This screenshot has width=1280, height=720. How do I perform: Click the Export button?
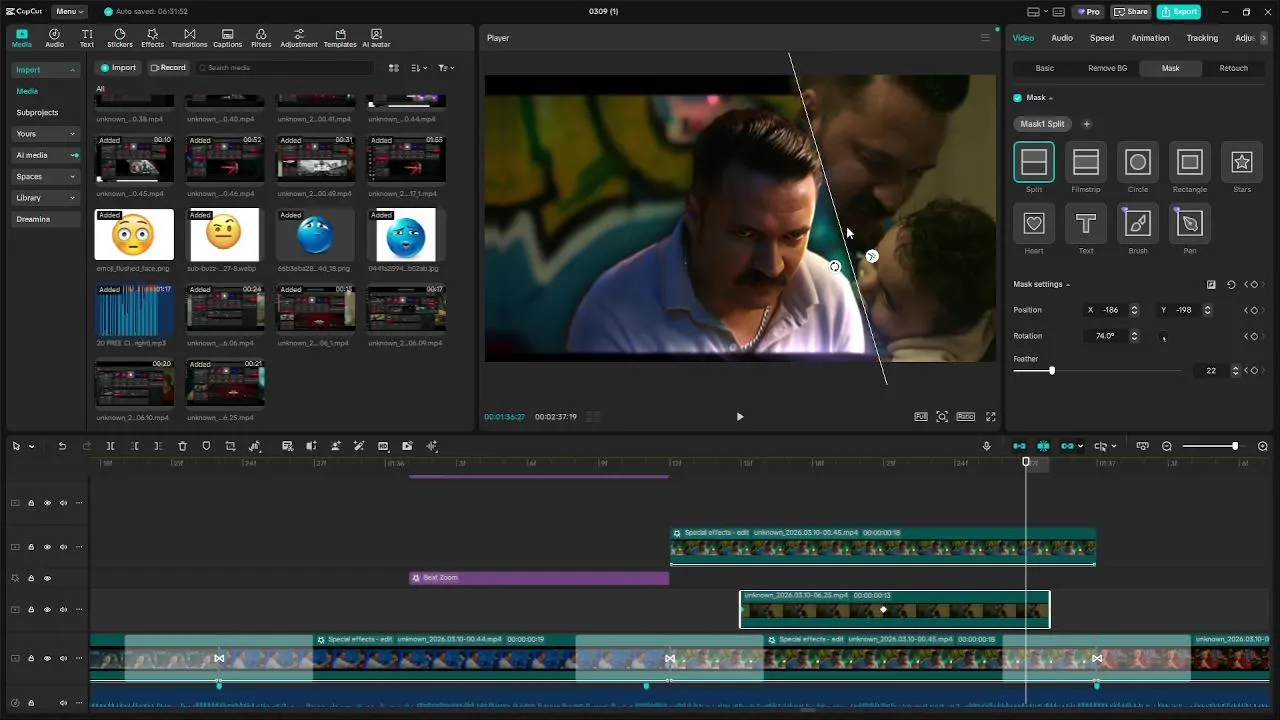1178,12
